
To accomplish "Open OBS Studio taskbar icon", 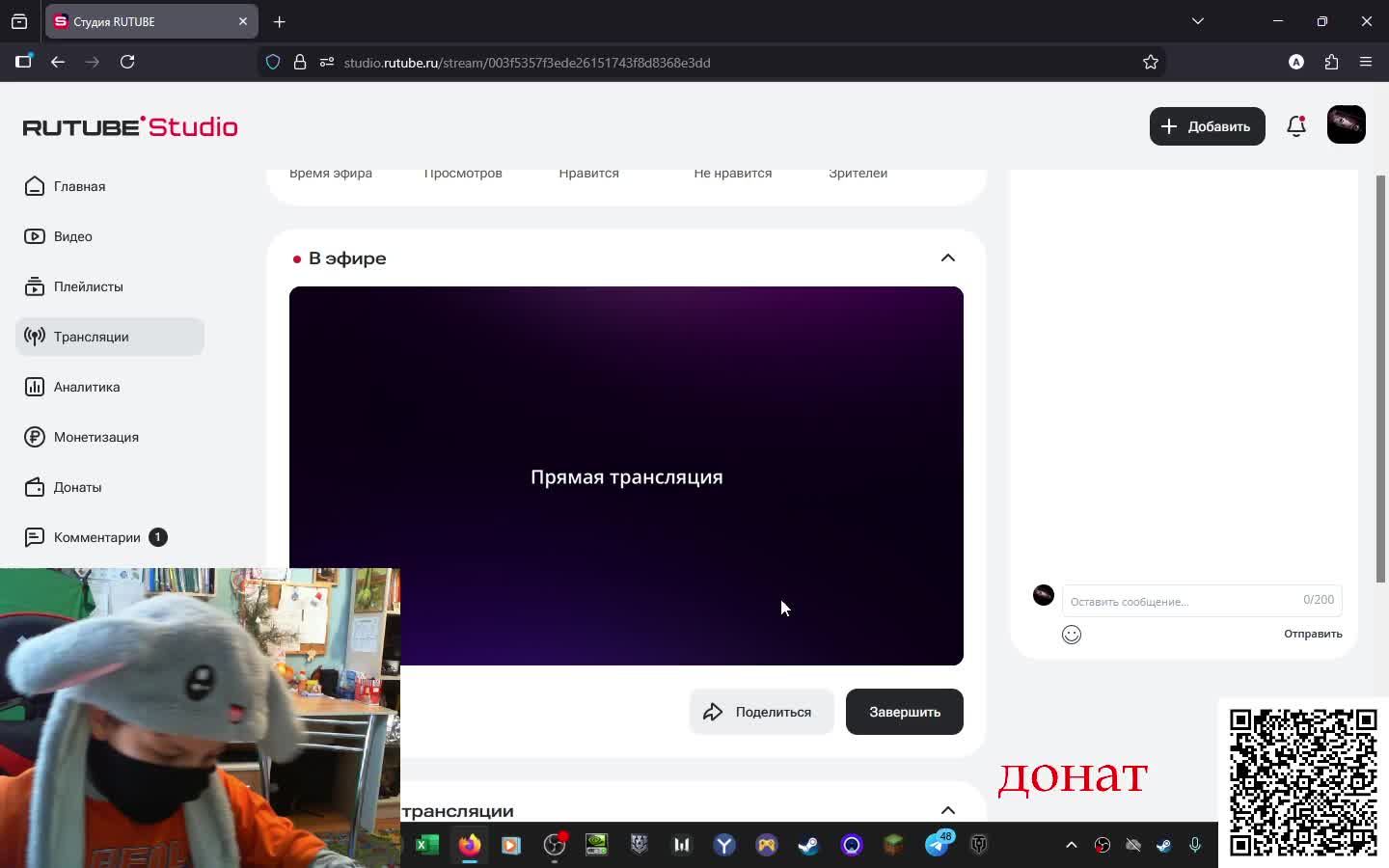I will point(555,845).
